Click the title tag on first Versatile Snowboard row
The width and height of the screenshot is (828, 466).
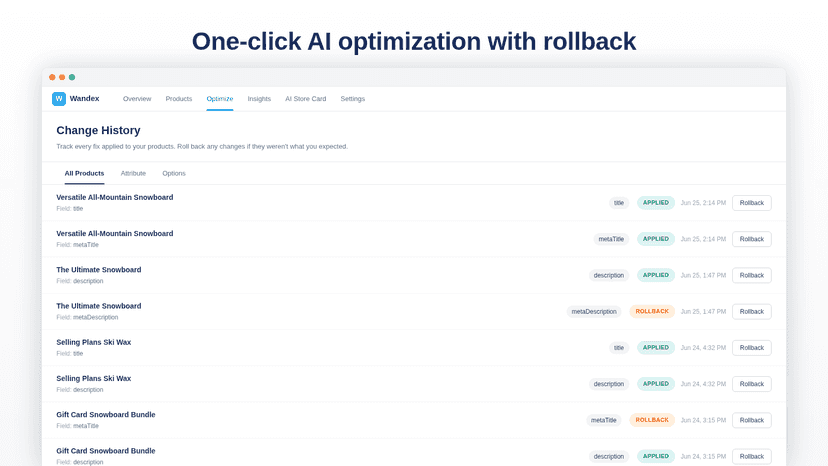point(619,203)
